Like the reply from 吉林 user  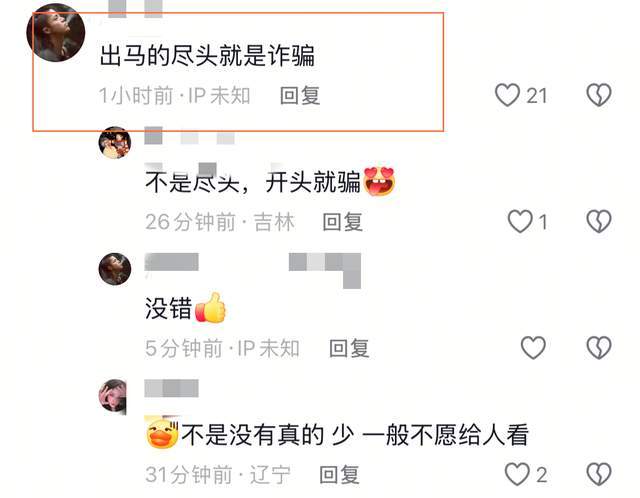click(520, 222)
